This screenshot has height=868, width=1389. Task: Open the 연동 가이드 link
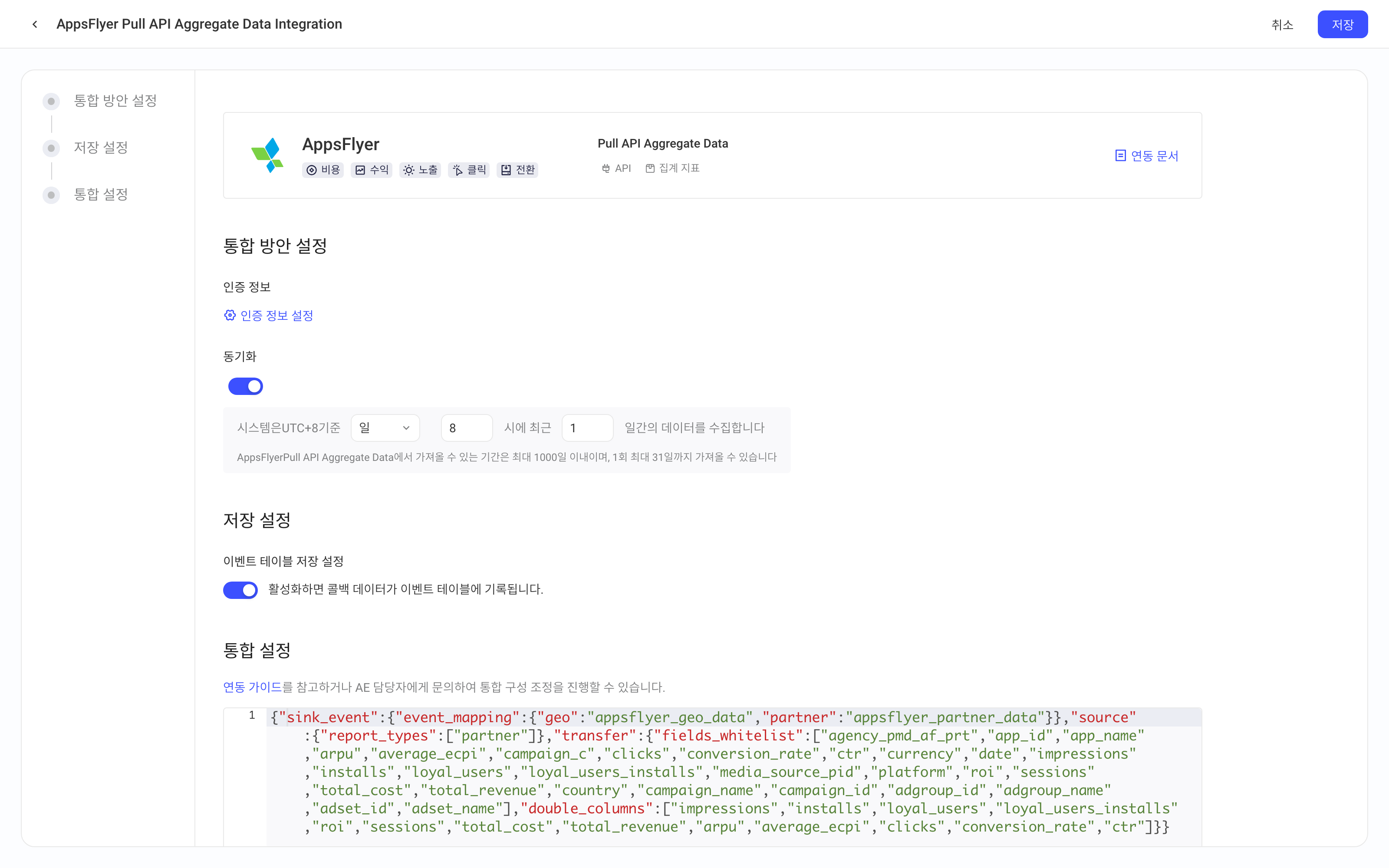click(253, 687)
